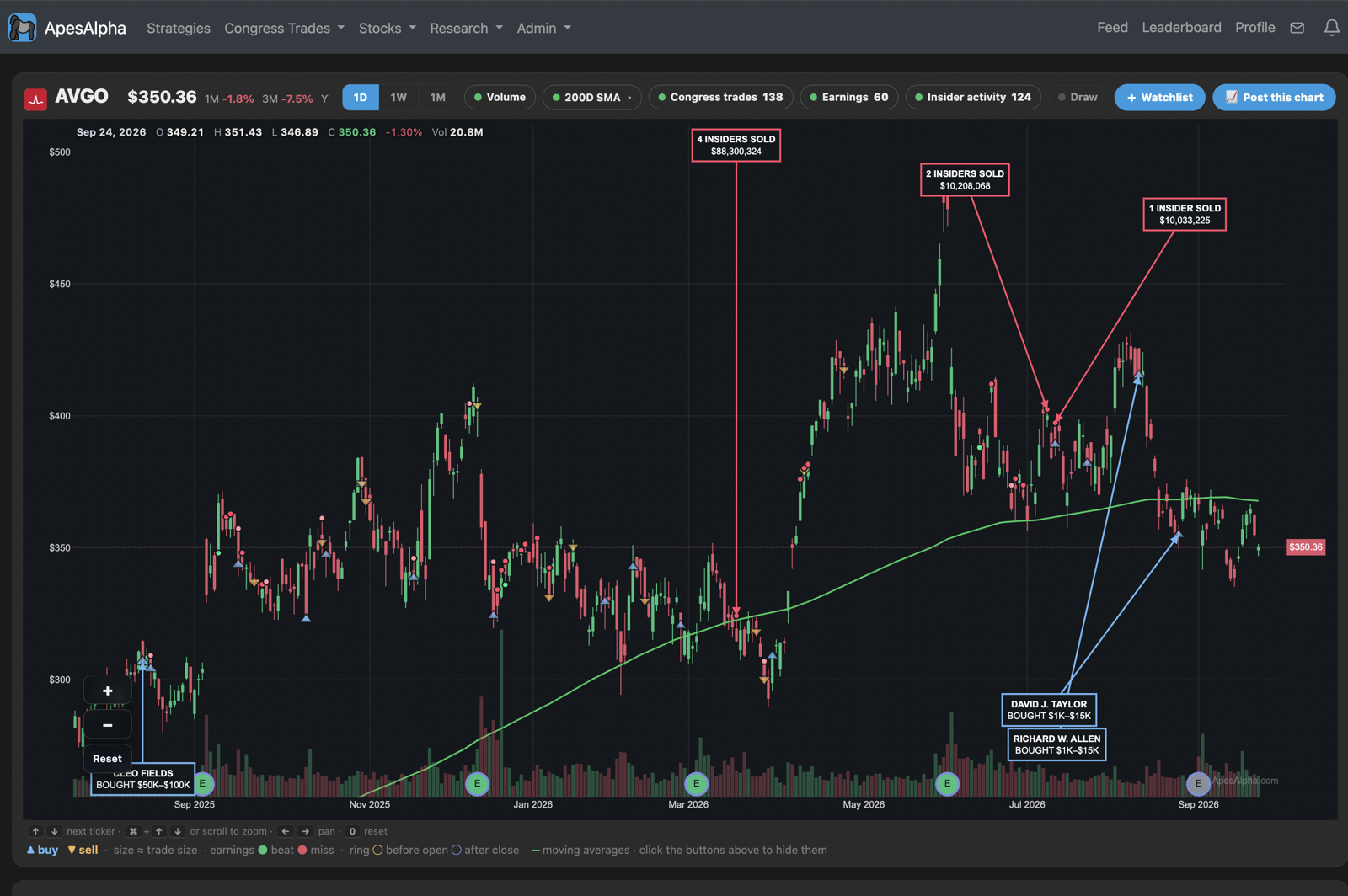
Task: Click Post this chart button
Action: coord(1274,98)
